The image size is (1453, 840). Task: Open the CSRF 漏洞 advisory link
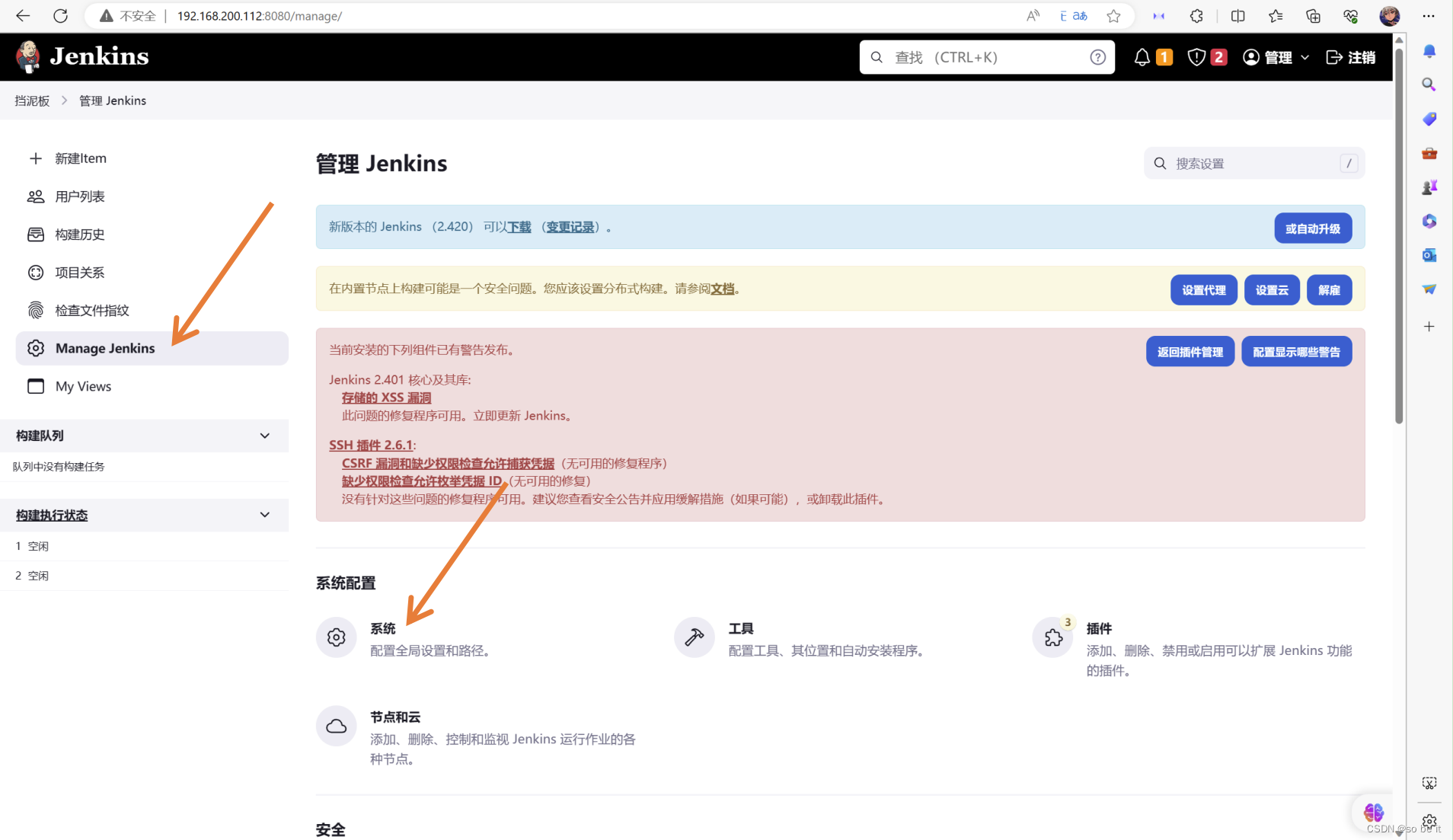click(448, 463)
